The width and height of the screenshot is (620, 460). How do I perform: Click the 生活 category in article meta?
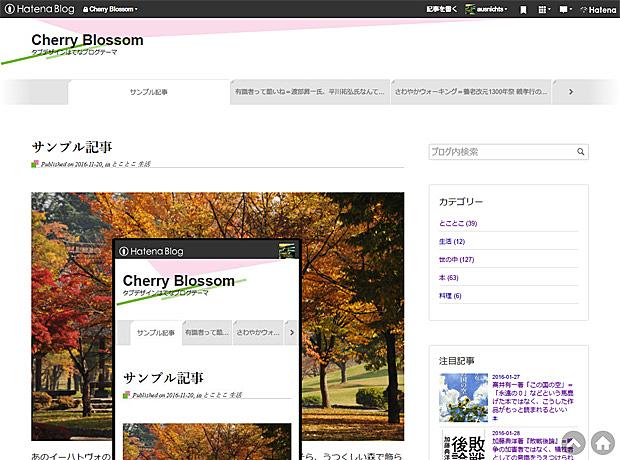(x=144, y=164)
